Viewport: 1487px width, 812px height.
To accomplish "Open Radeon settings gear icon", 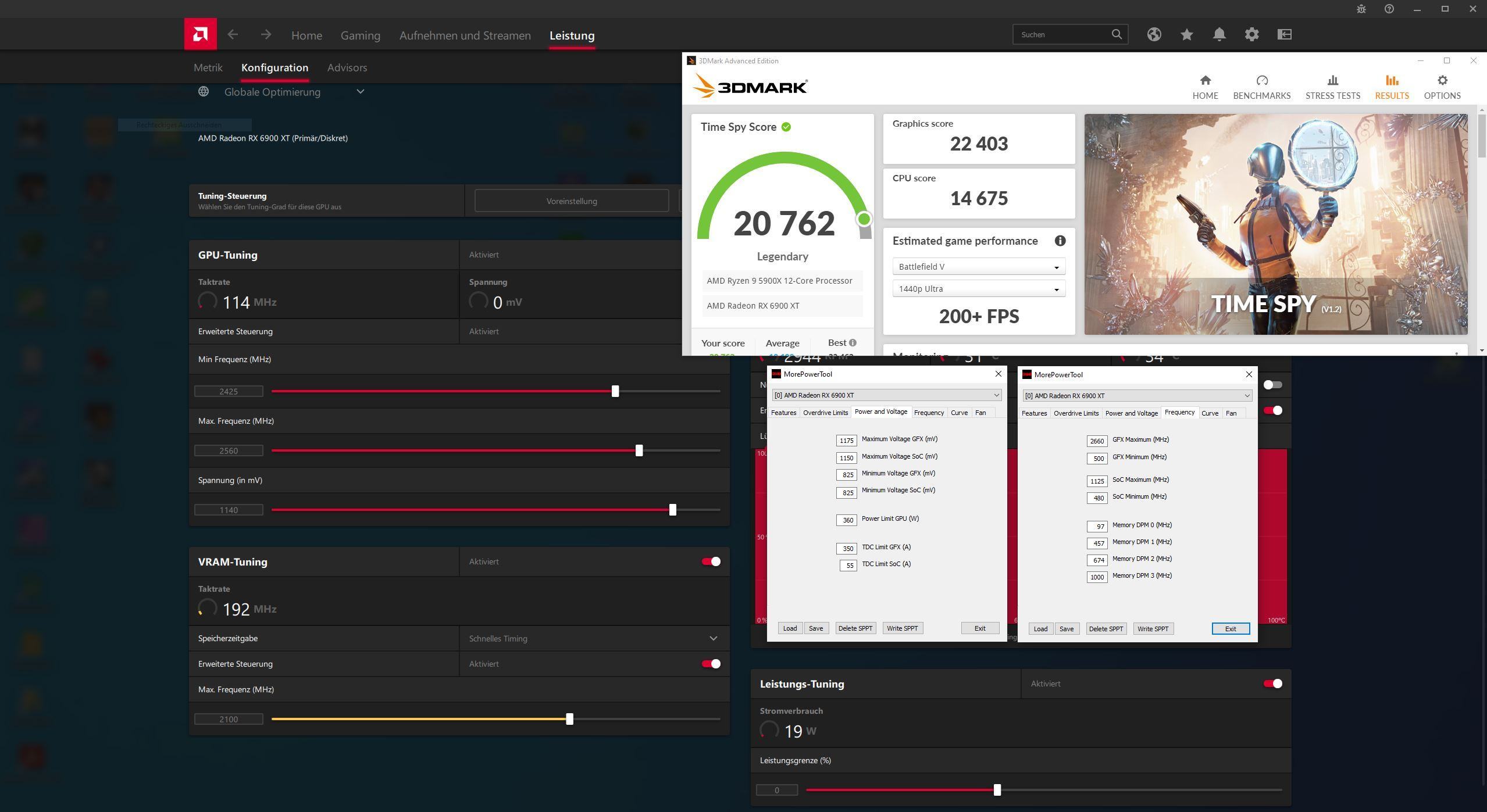I will [x=1252, y=34].
